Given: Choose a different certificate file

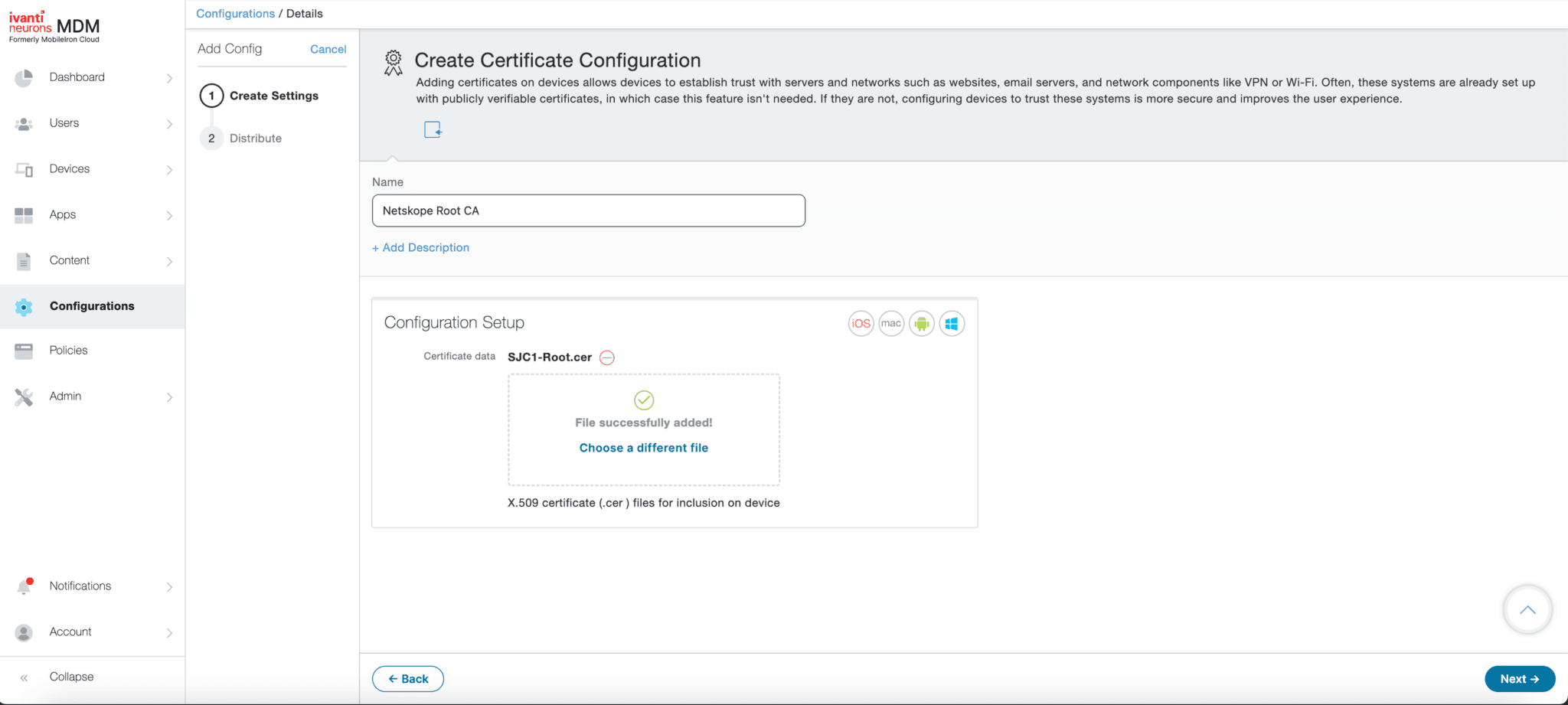Looking at the screenshot, I should (x=643, y=448).
